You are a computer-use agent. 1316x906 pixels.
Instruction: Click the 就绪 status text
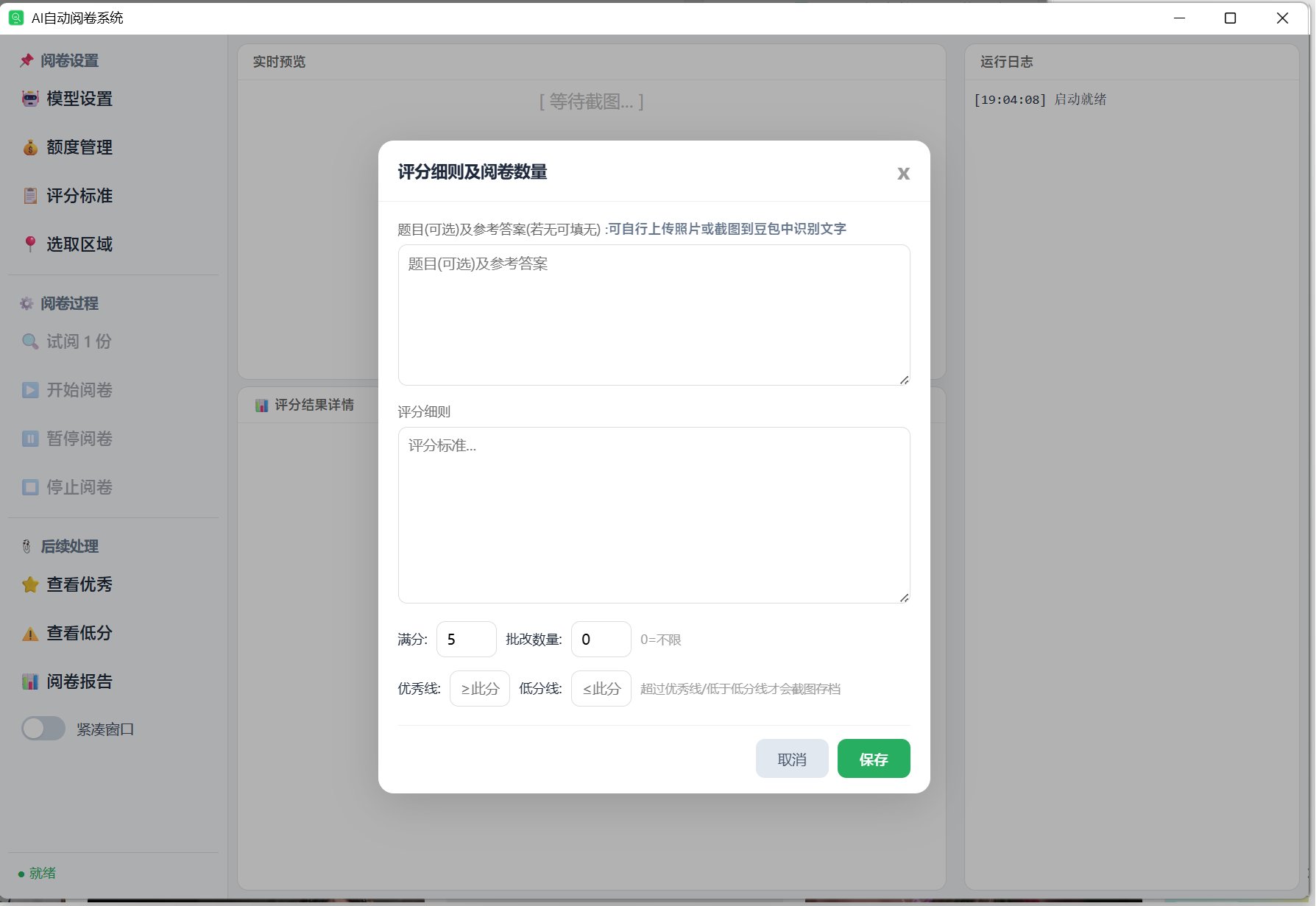pos(43,874)
